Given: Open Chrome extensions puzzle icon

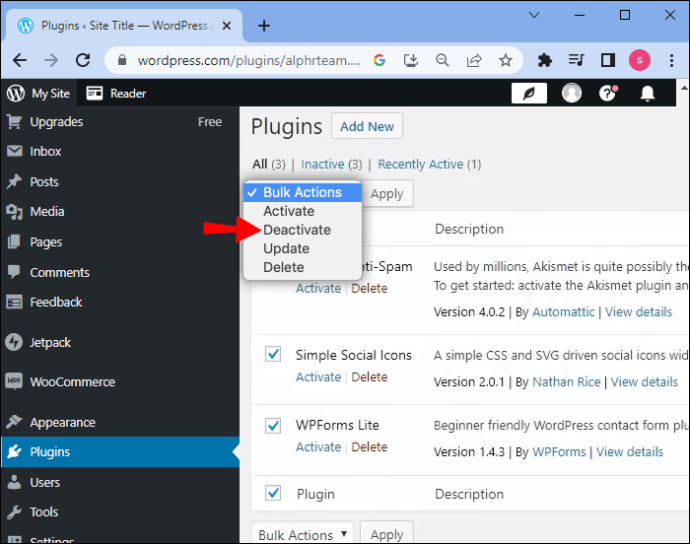Looking at the screenshot, I should [x=545, y=60].
